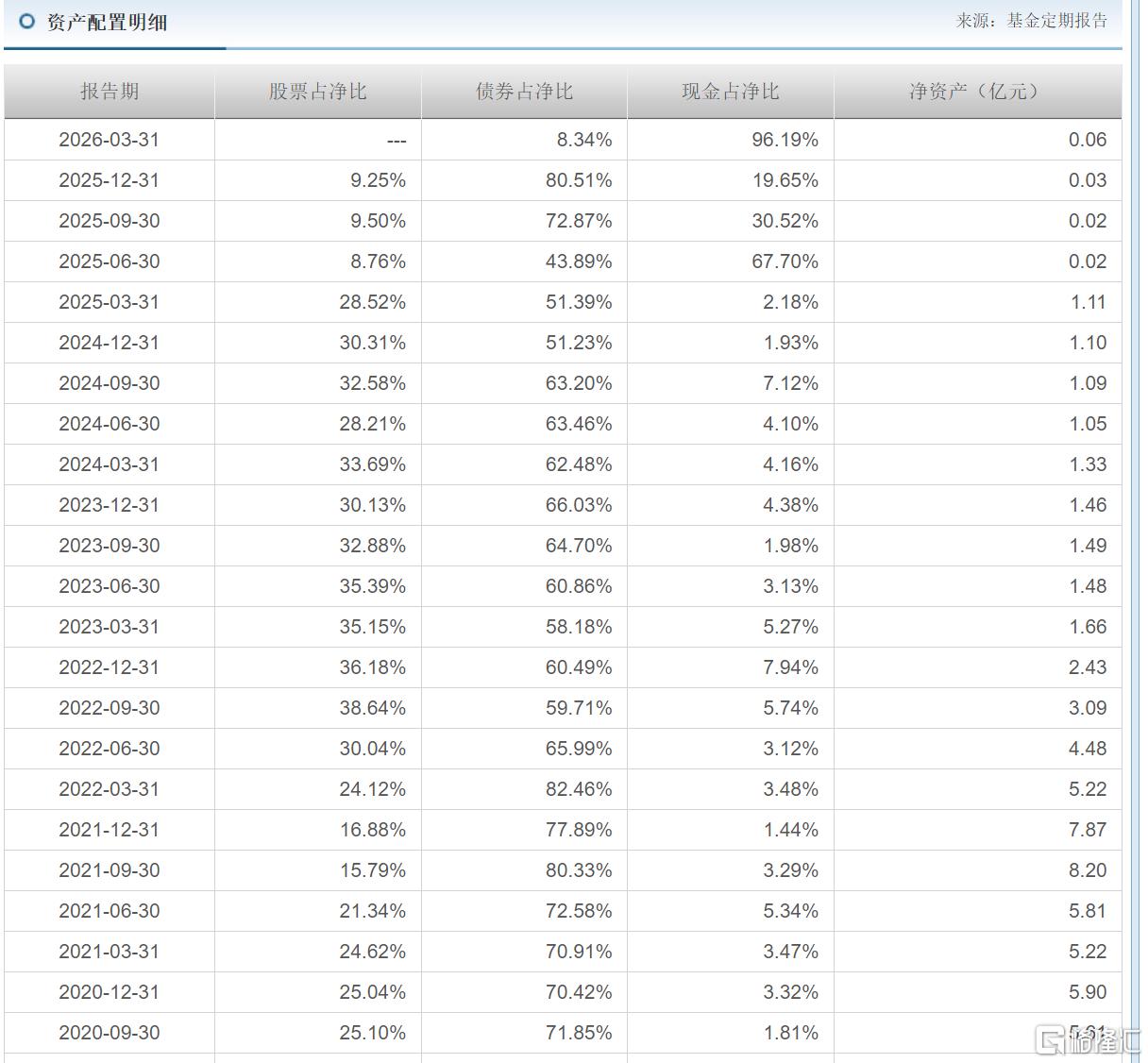Click the 报告期 column header
Image resolution: width=1148 pixels, height=1063 pixels.
[110, 92]
